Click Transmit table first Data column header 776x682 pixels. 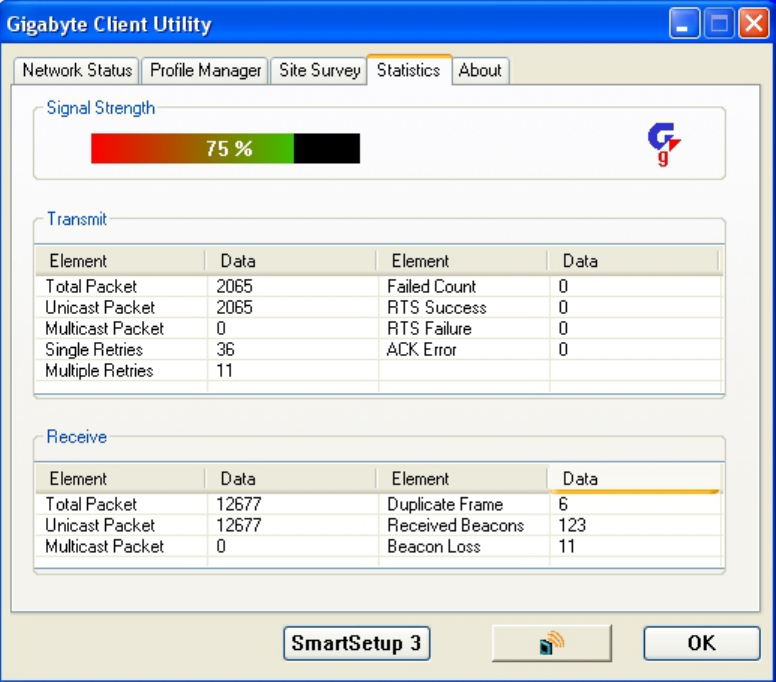tap(291, 261)
